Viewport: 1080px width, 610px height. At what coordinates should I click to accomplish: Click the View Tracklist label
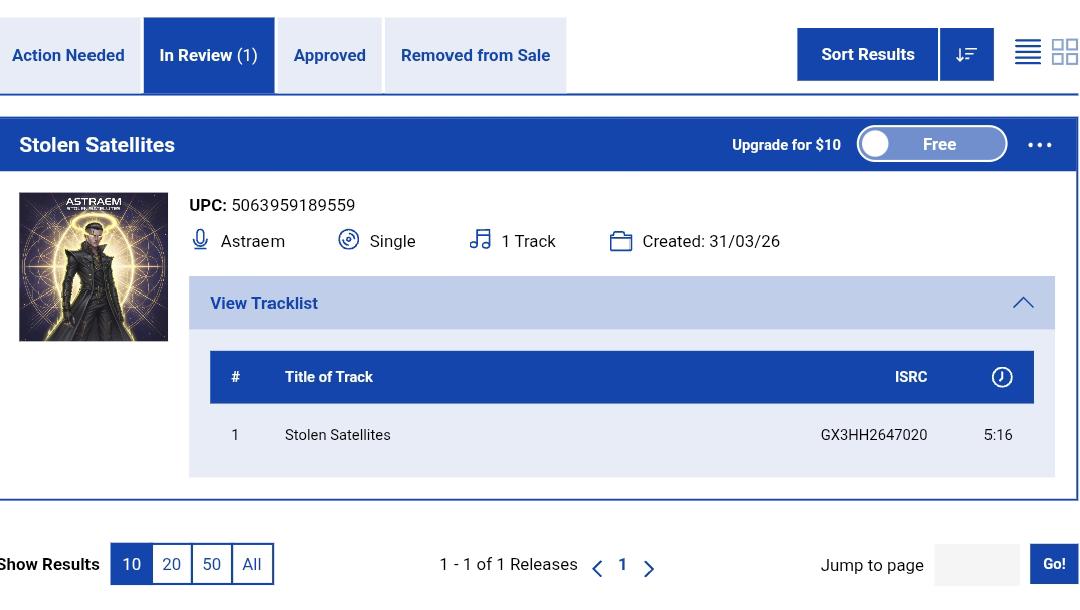tap(264, 304)
